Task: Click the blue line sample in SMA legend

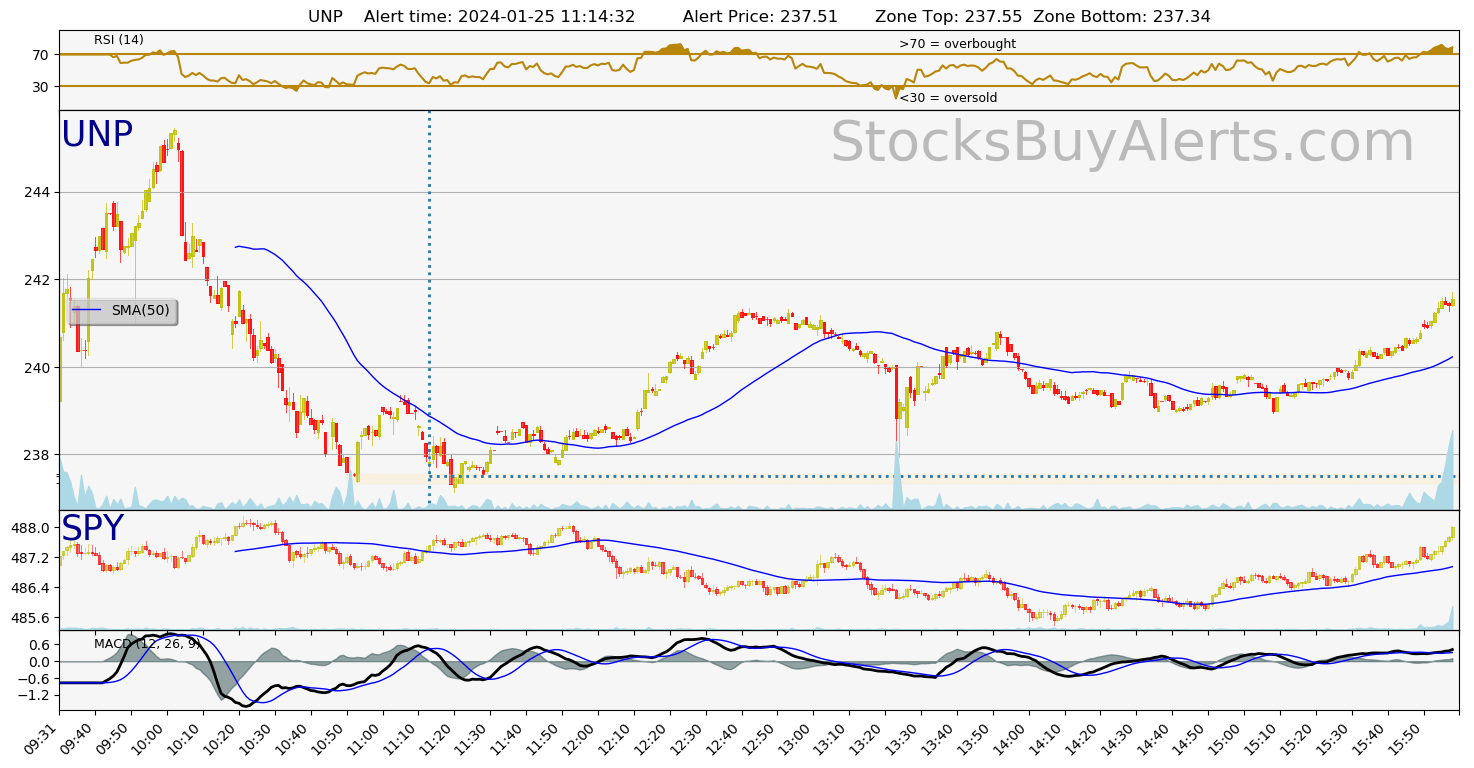Action: point(87,311)
